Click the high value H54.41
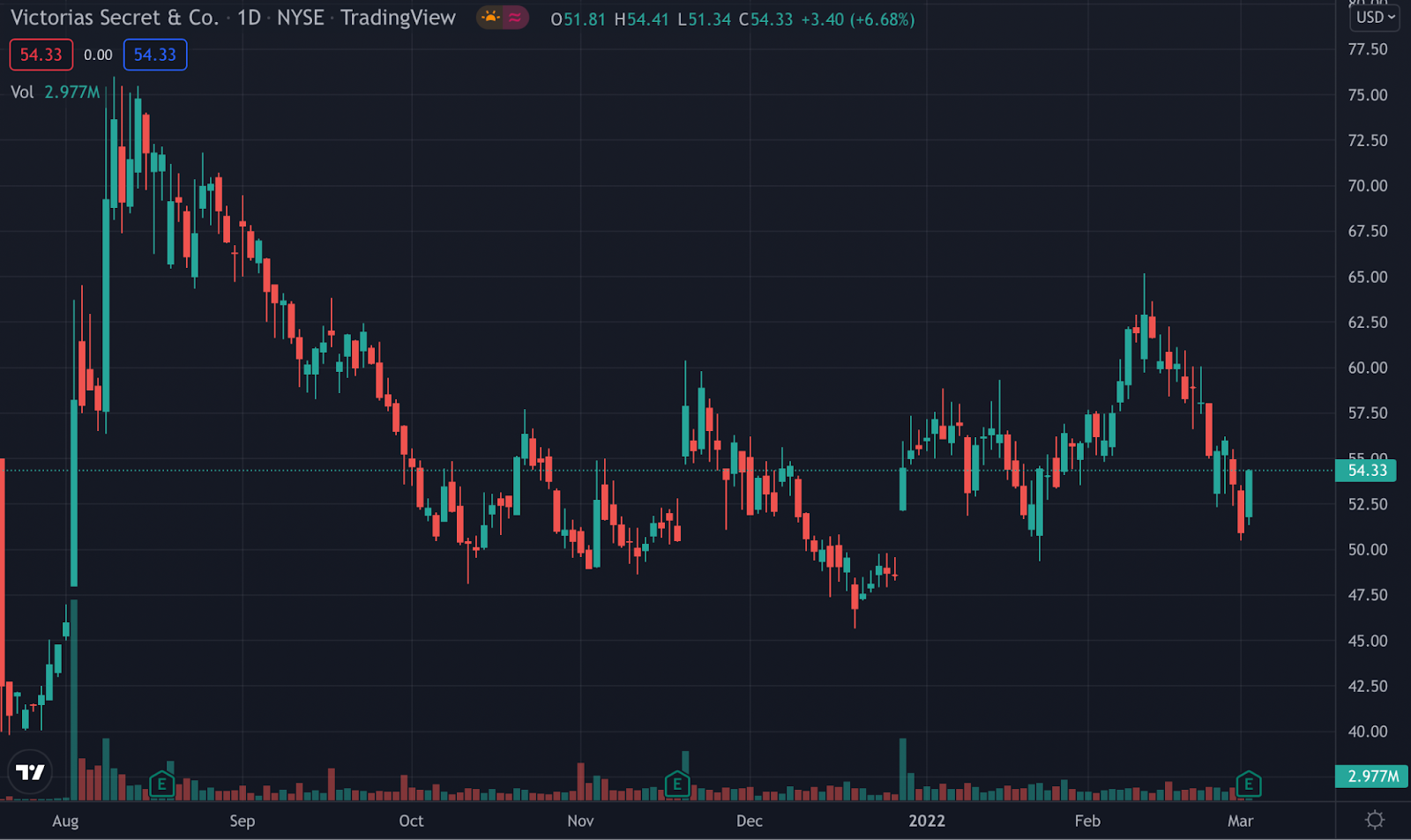Viewport: 1411px width, 840px height. tap(641, 19)
